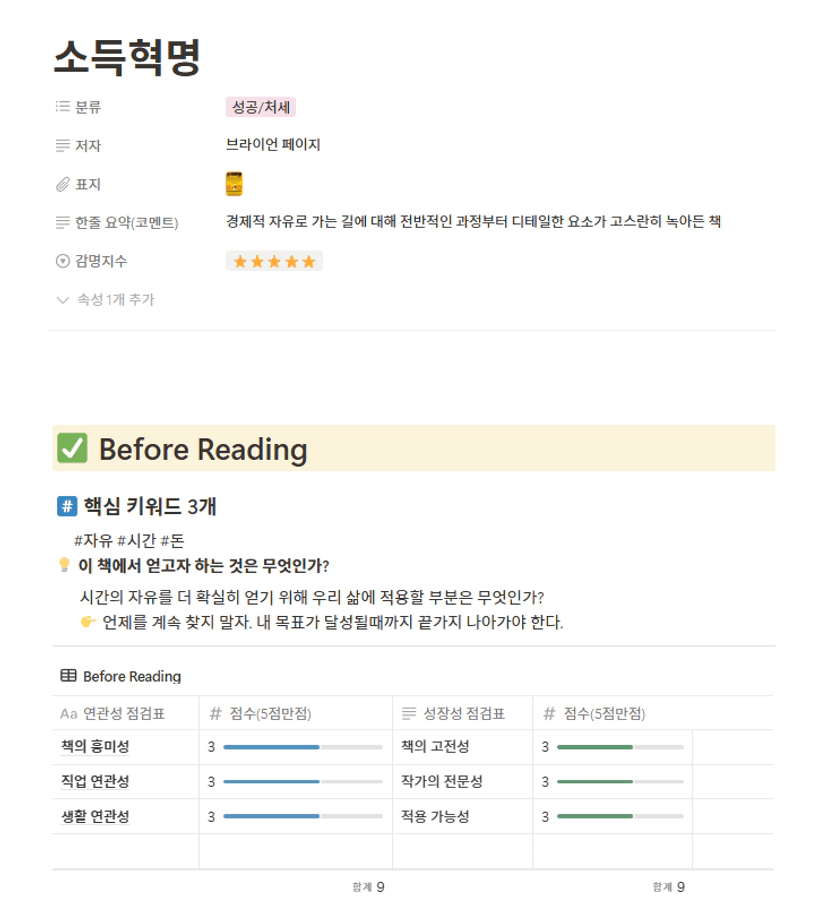Viewport: 827px width, 901px height.
Task: Open the 성공/처세 category tag
Action: tap(261, 107)
